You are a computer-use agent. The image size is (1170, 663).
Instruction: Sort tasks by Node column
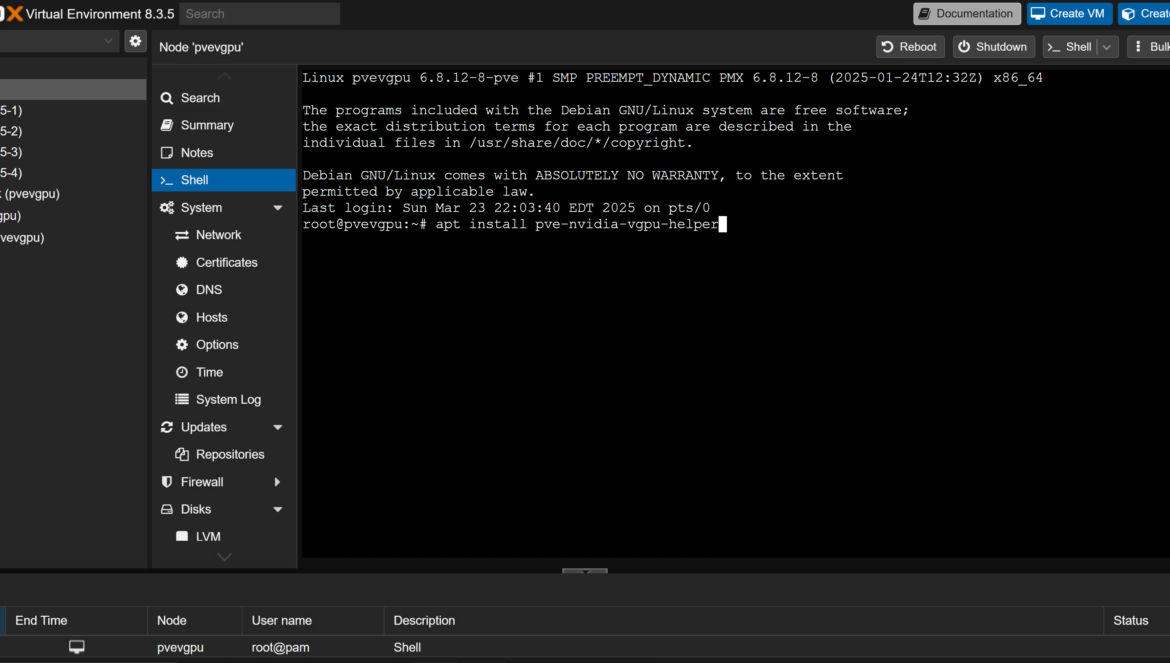[x=195, y=620]
